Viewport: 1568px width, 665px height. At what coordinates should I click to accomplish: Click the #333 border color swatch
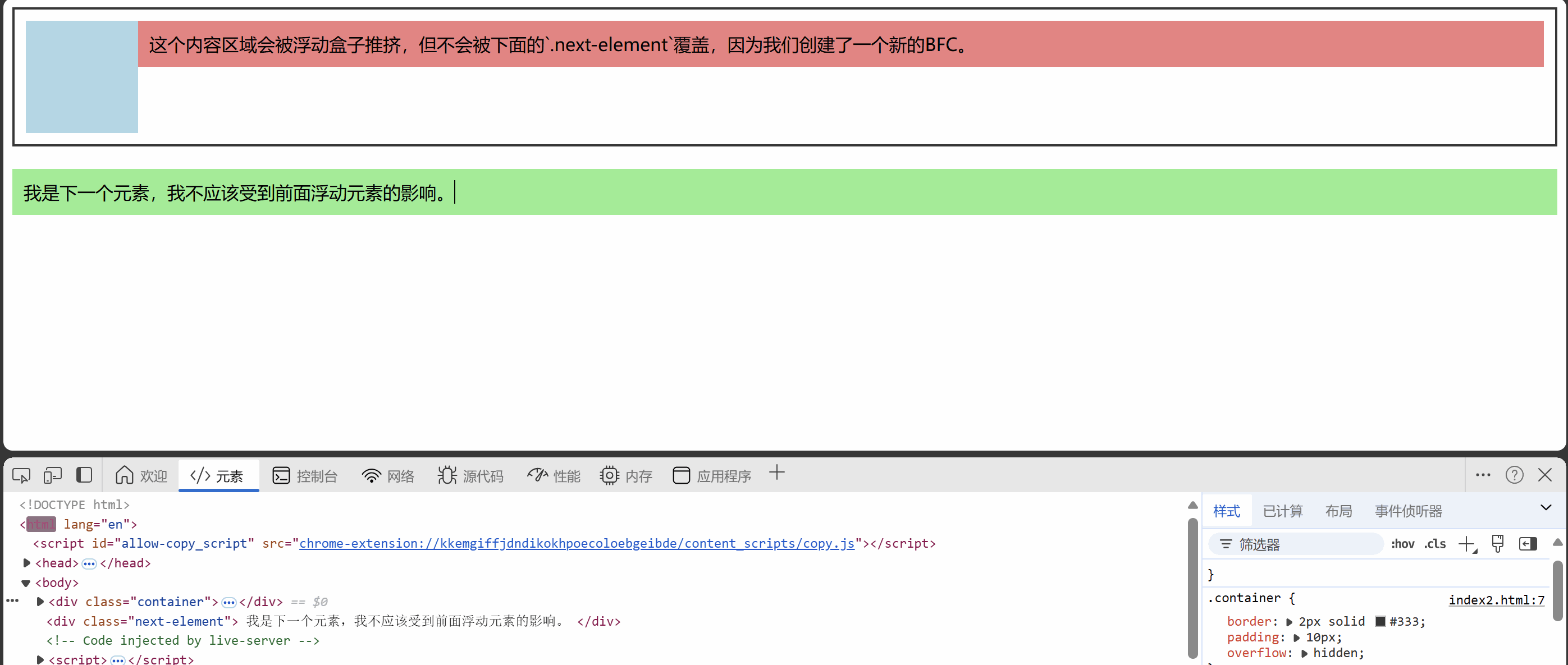(x=1380, y=621)
